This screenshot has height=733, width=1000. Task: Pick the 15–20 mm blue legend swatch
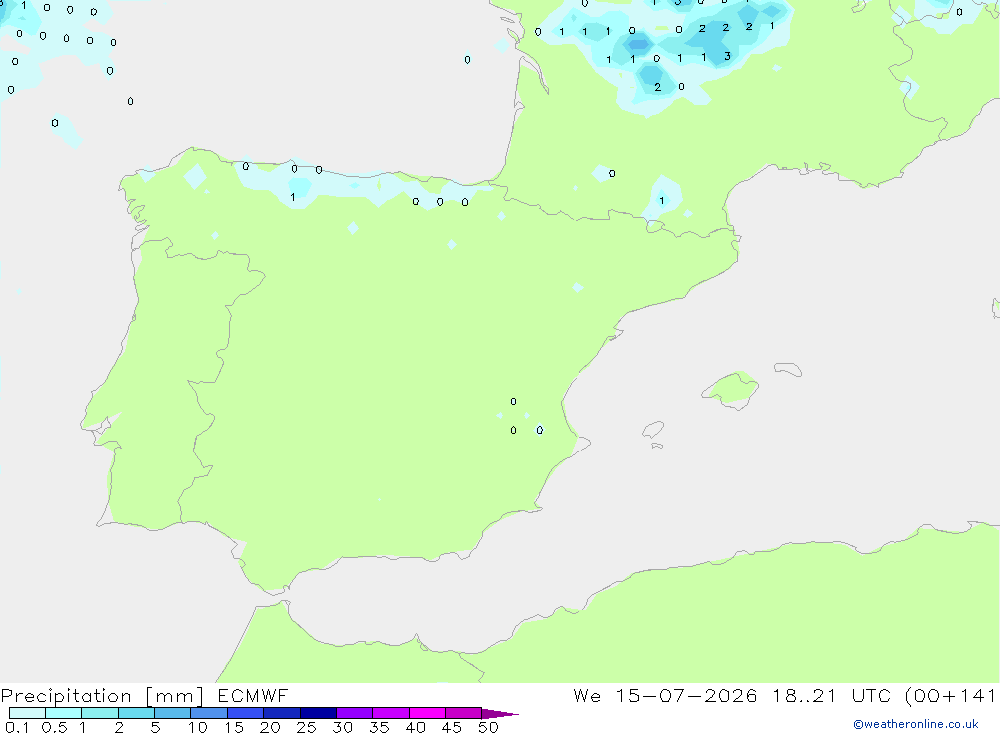(245, 713)
